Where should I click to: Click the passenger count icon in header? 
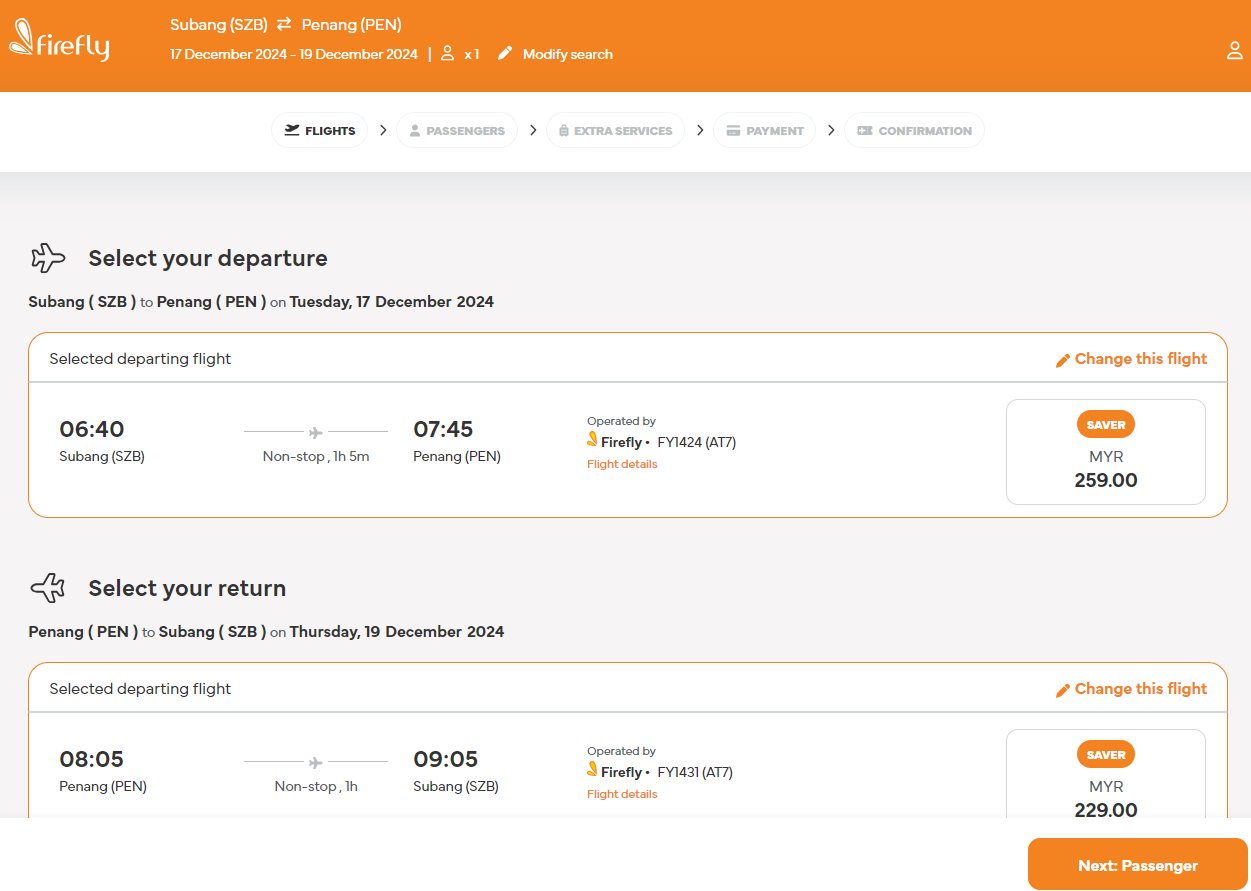pyautogui.click(x=448, y=54)
